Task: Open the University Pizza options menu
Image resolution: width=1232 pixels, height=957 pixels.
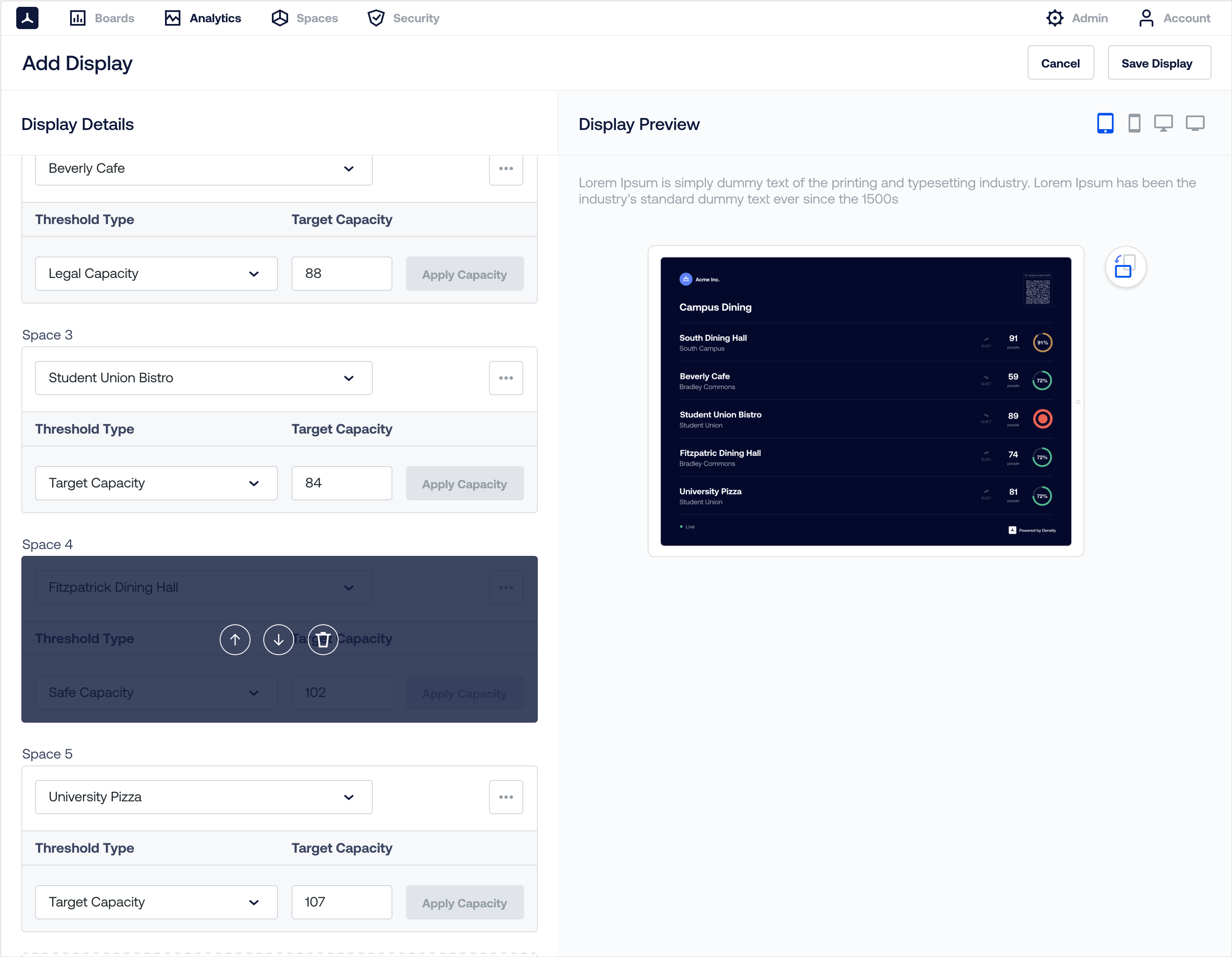Action: (x=505, y=797)
